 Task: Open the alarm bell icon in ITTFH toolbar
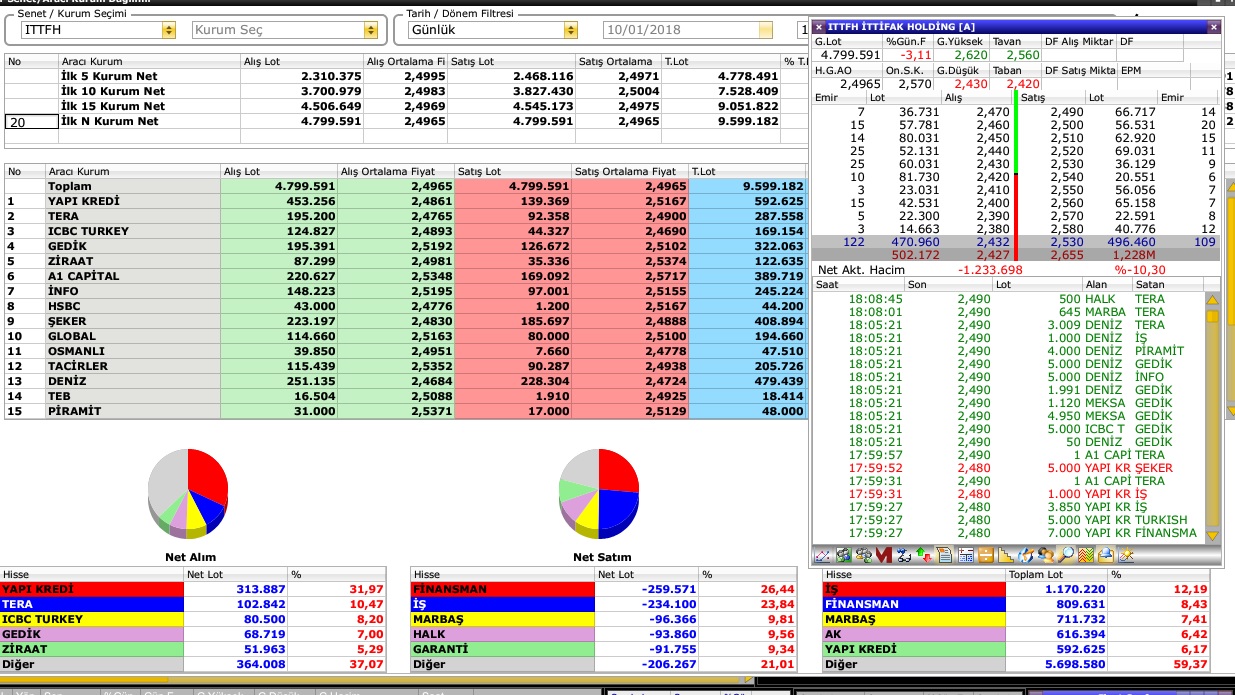(1106, 555)
